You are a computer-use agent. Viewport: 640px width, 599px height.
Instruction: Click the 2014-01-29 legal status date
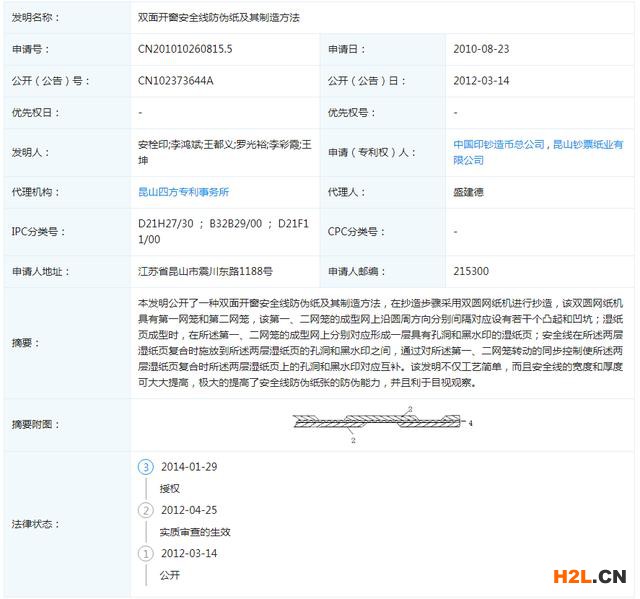(x=188, y=467)
